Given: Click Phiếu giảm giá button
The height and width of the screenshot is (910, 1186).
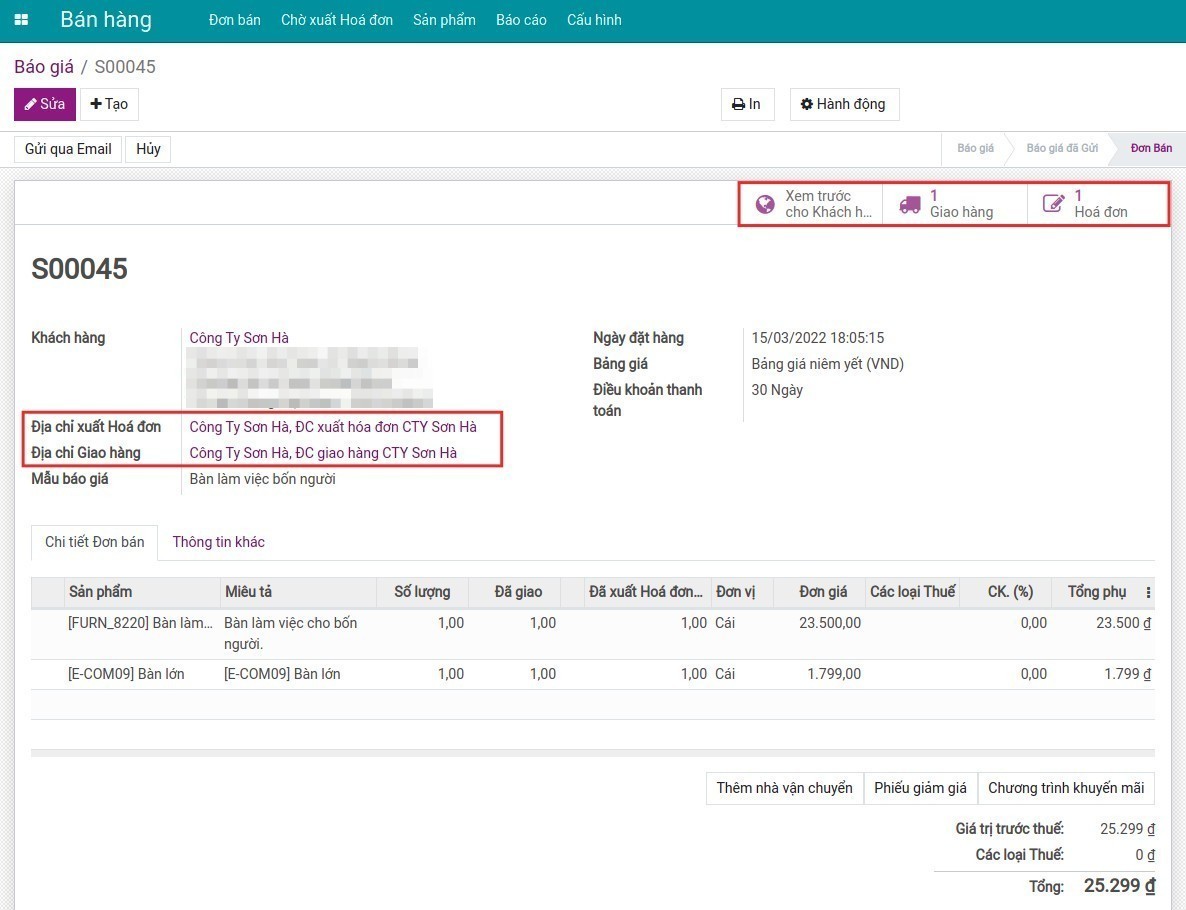Looking at the screenshot, I should coord(921,788).
